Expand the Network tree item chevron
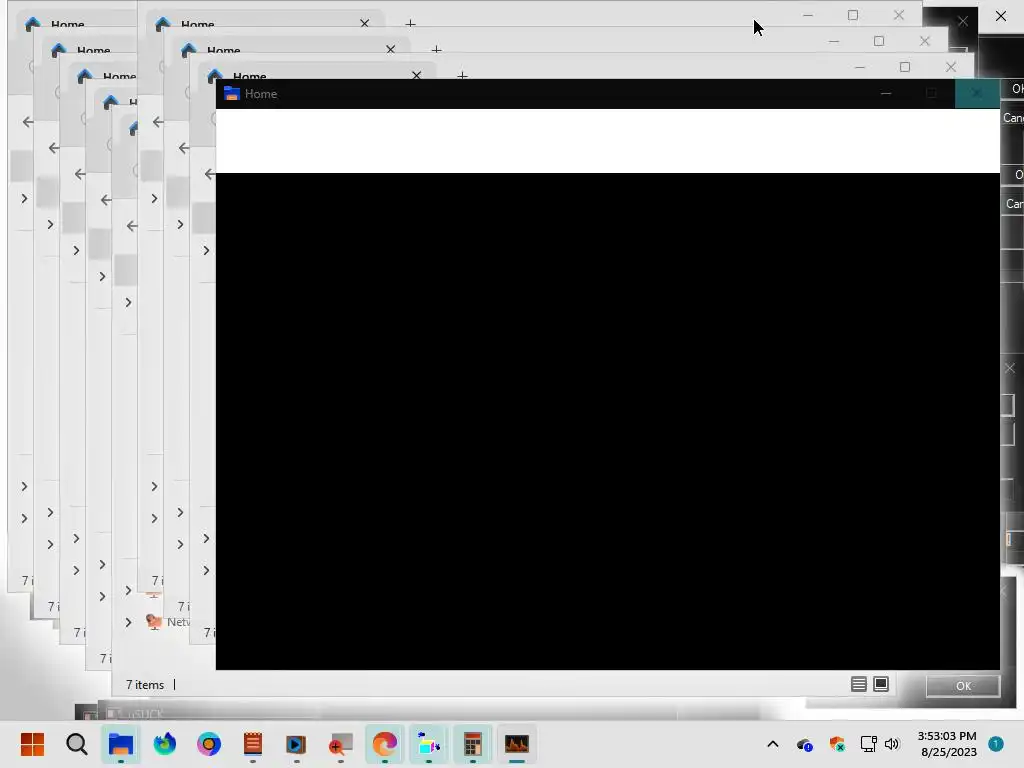 tap(129, 622)
